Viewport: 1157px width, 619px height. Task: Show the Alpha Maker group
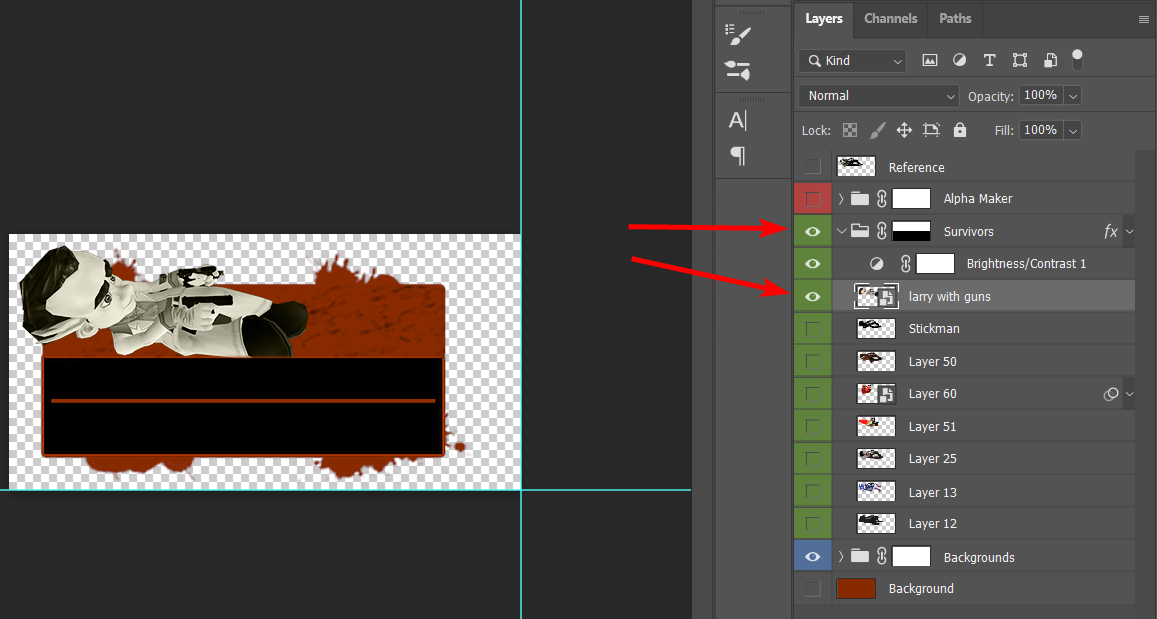click(812, 199)
